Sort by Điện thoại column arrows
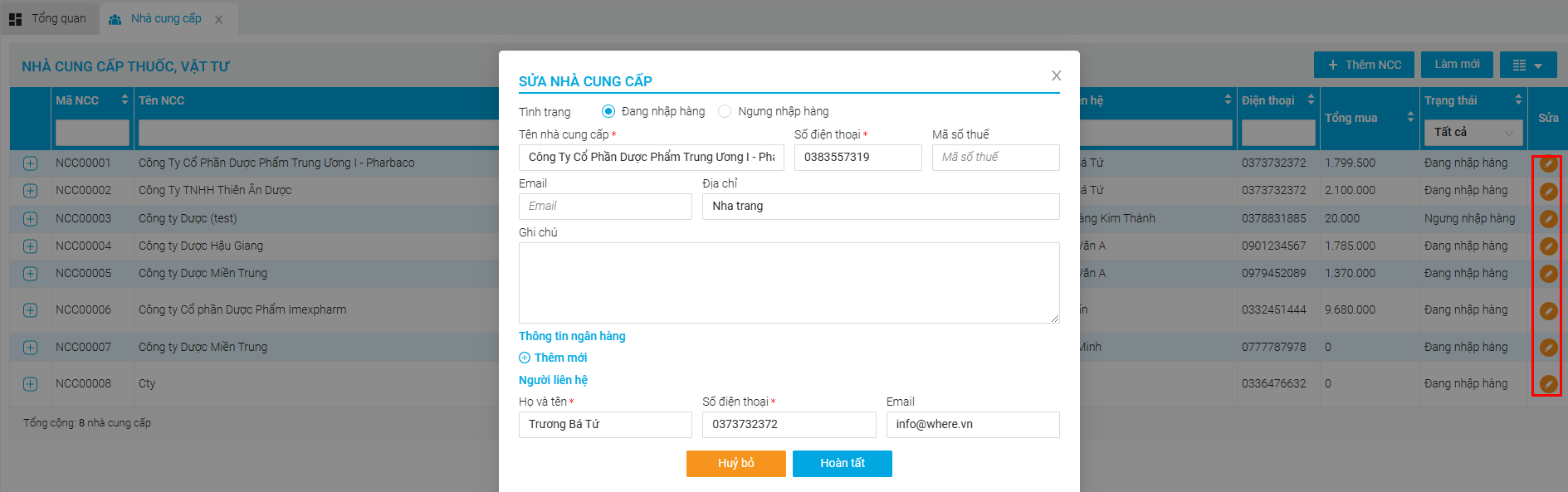This screenshot has width=1568, height=492. (x=1311, y=100)
